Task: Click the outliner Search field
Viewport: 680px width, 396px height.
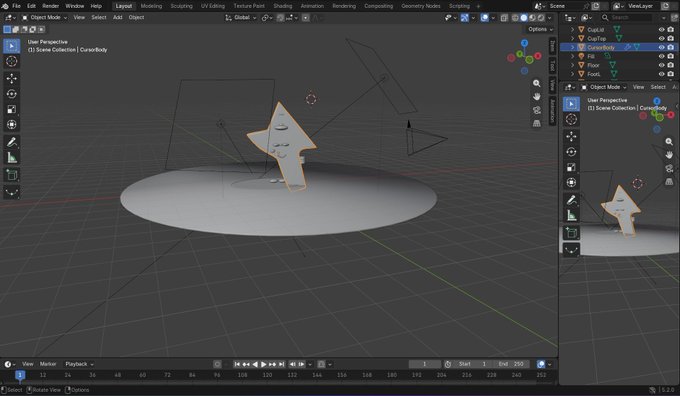Action: (x=627, y=17)
